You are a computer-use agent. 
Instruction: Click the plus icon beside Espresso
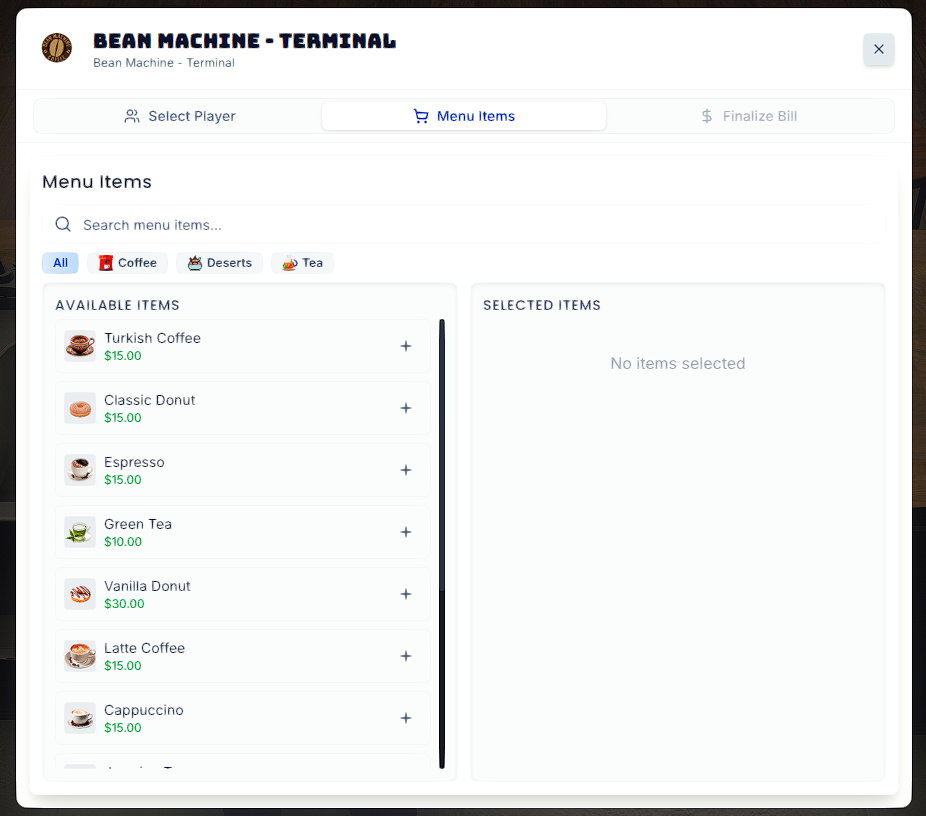click(x=406, y=470)
